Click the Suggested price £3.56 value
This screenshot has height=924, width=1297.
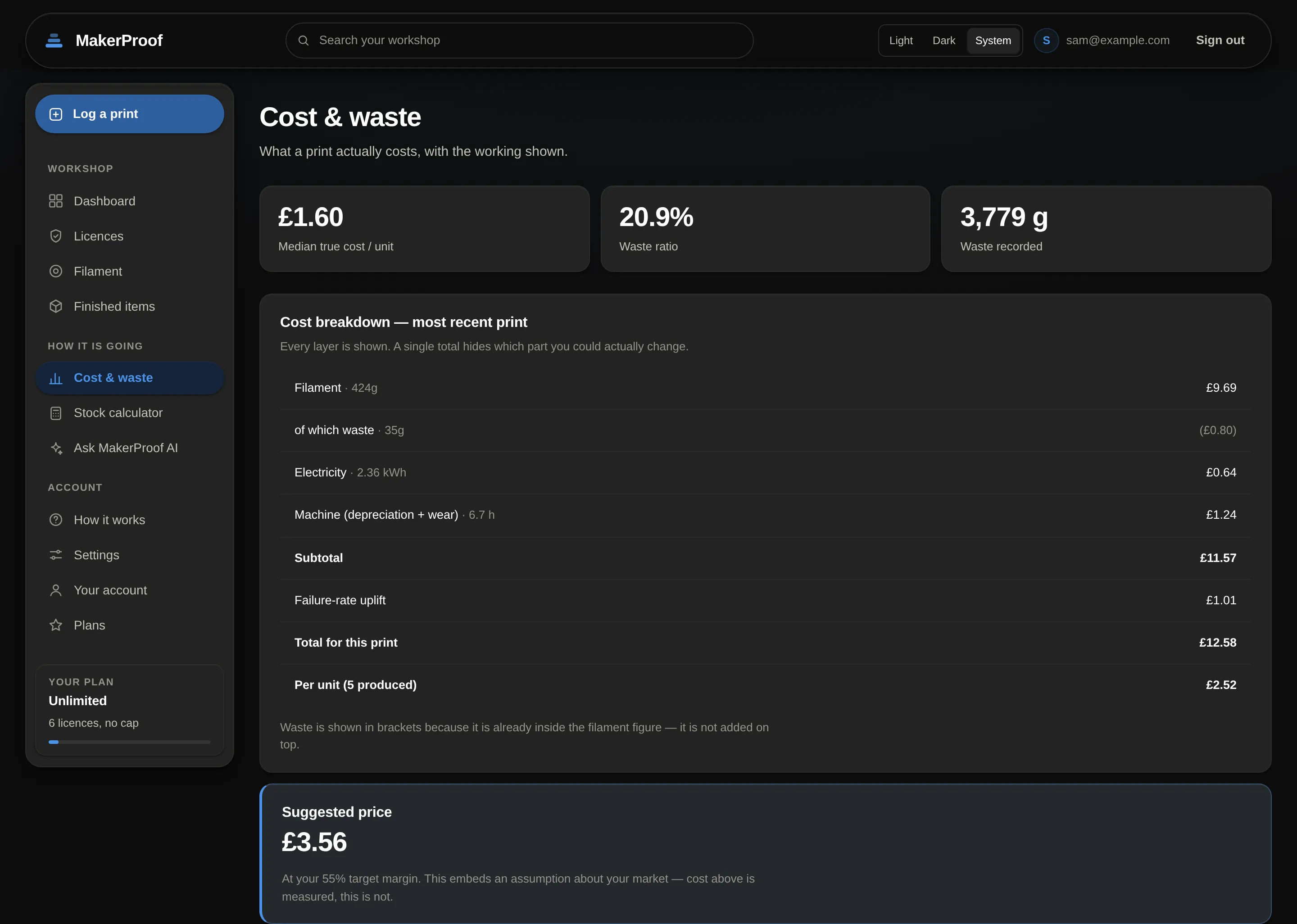314,842
